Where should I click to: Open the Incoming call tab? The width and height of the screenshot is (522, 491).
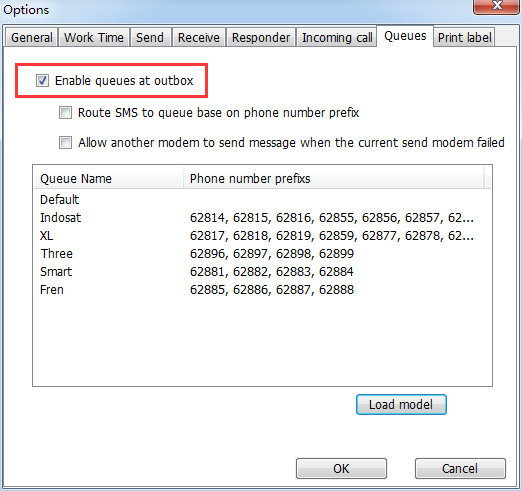click(337, 37)
